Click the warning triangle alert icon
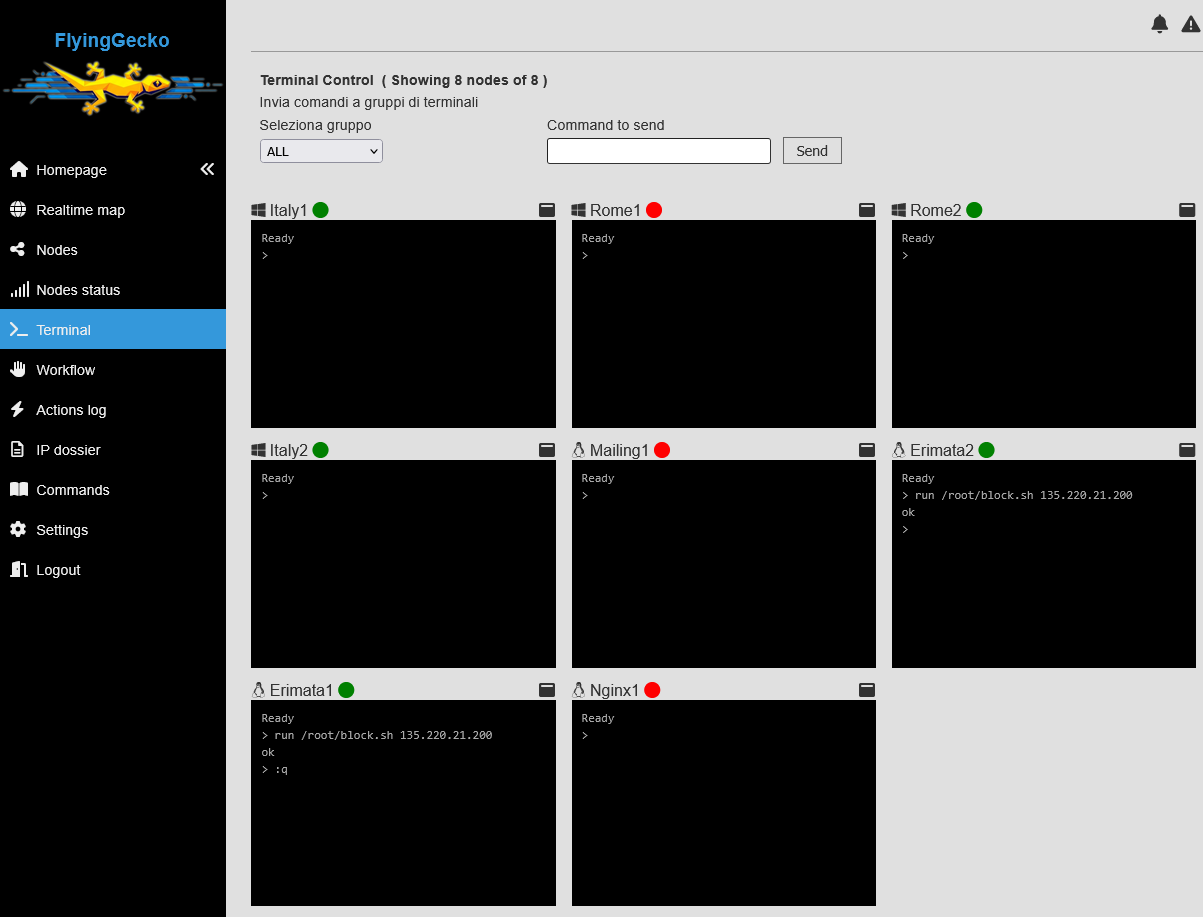1203x917 pixels. click(1190, 24)
